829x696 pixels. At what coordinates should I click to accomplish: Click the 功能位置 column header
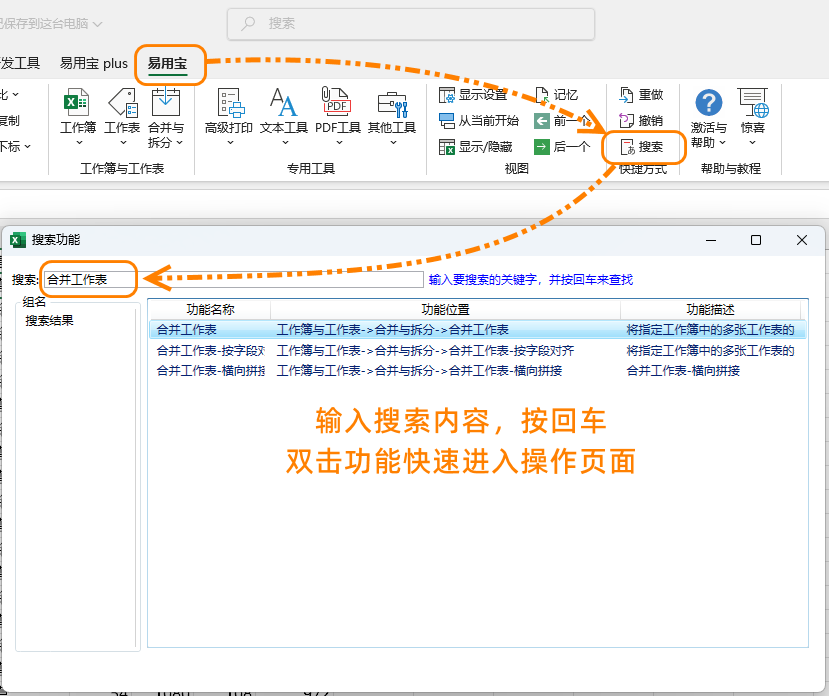[x=445, y=309]
